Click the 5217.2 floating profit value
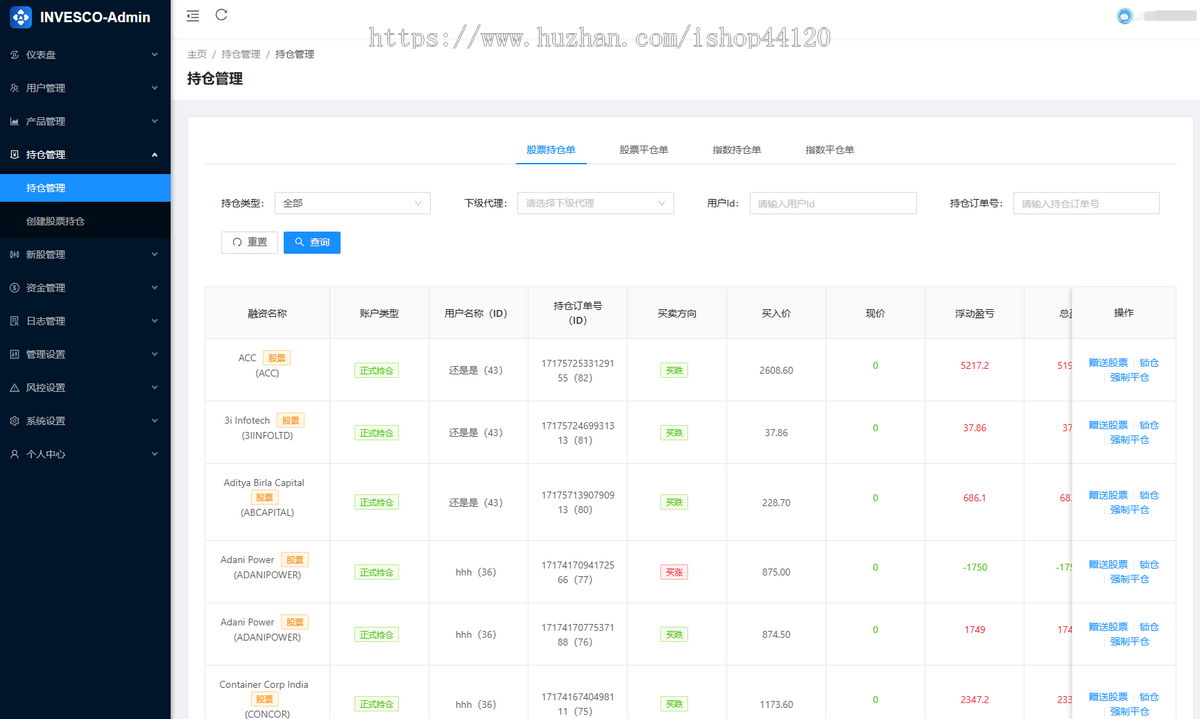Screen dimensions: 1200x719 point(975,365)
